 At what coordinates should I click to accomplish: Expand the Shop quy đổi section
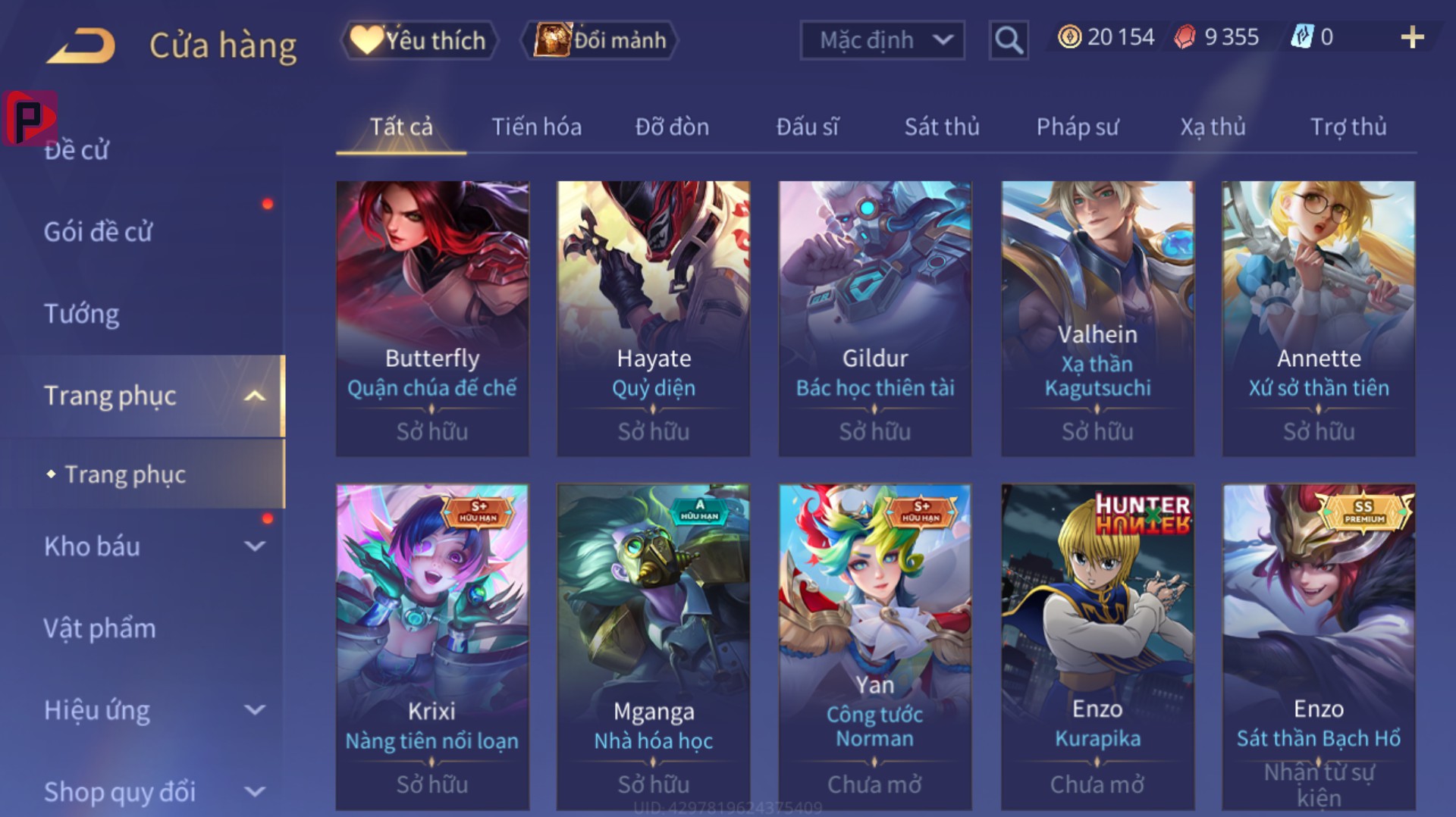point(256,792)
